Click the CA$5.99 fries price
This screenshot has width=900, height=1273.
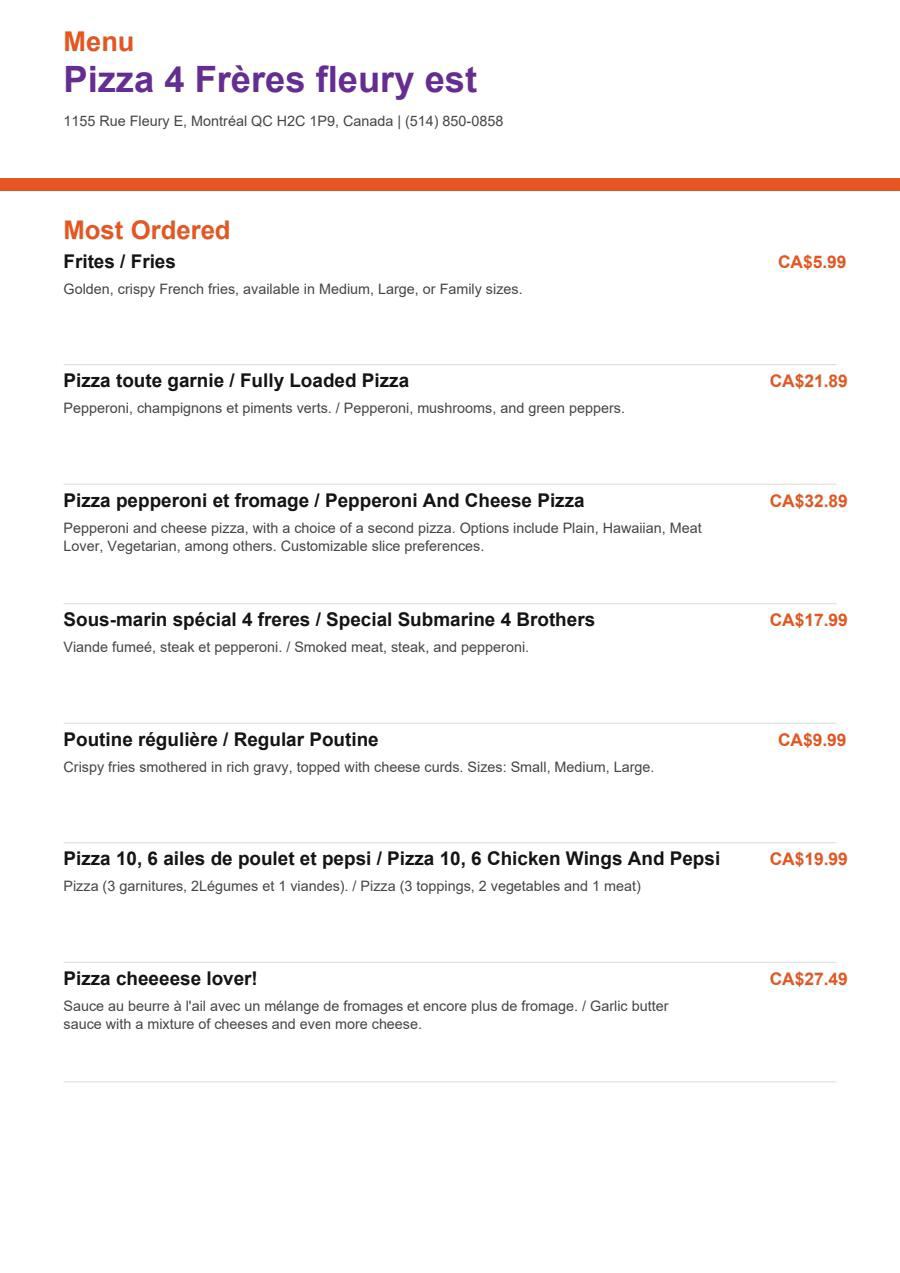[812, 262]
